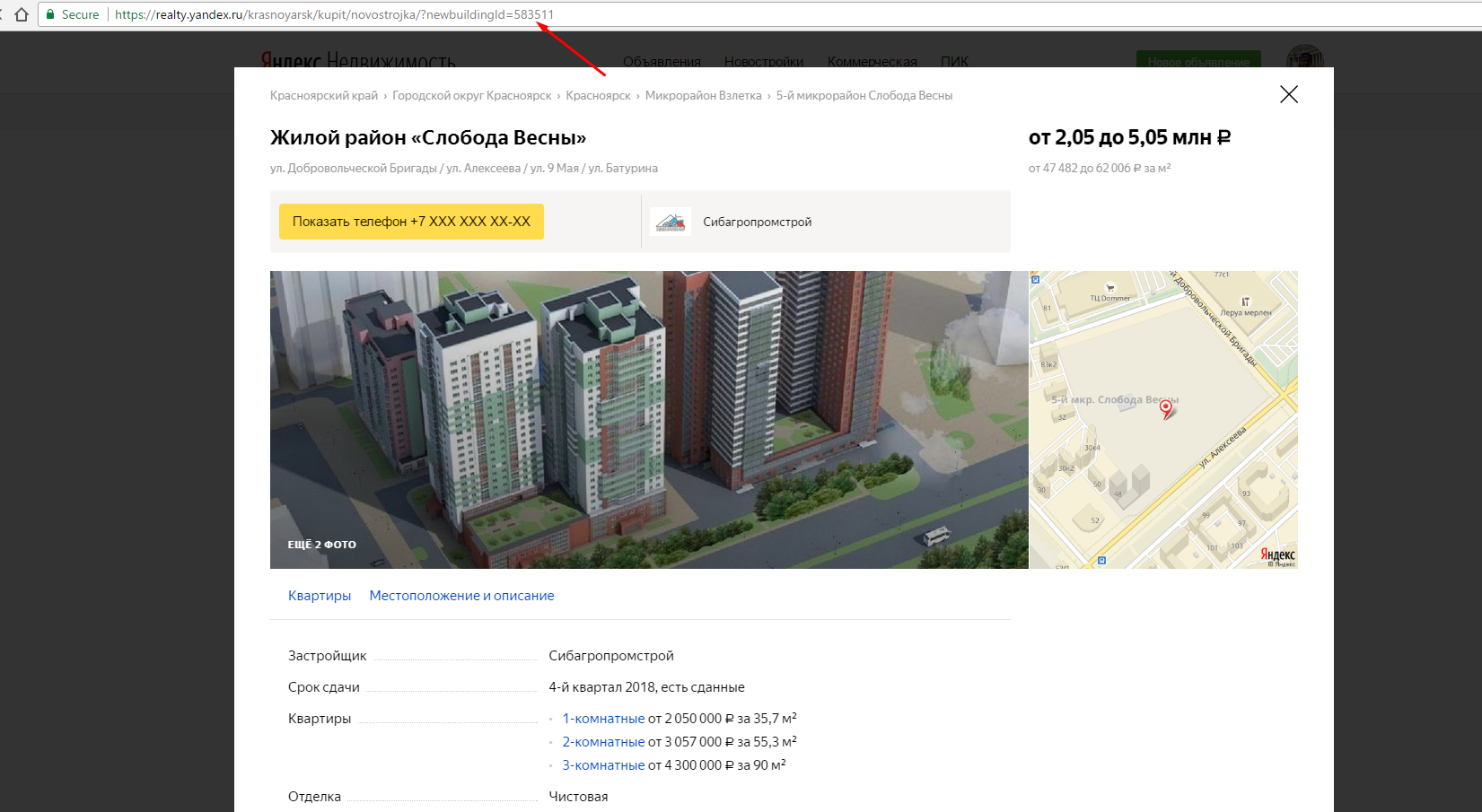Click Новое объявление button
This screenshot has width=1482, height=812.
(1198, 61)
